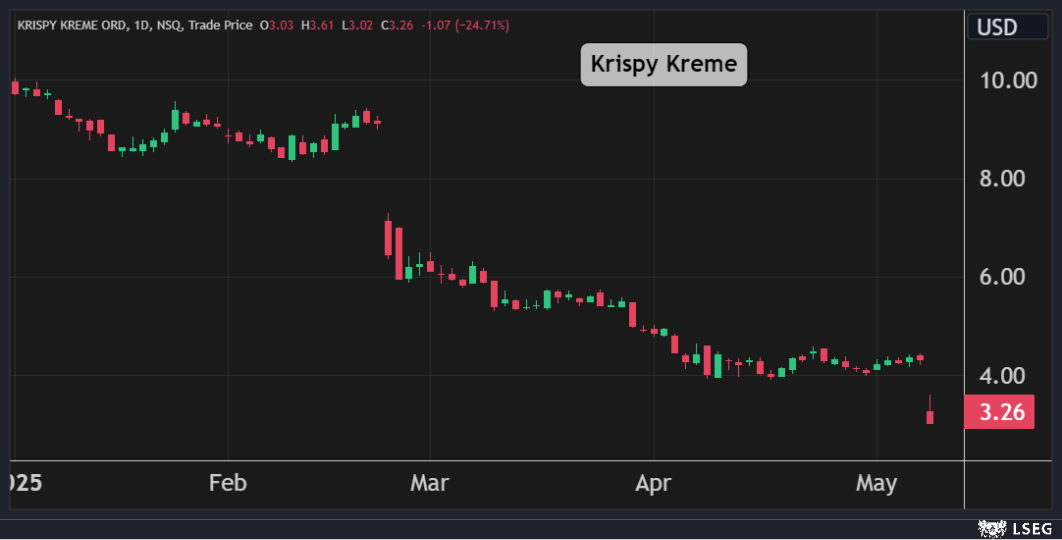The height and width of the screenshot is (540, 1062).
Task: Click the O3.03 open value in header
Action: click(x=277, y=25)
